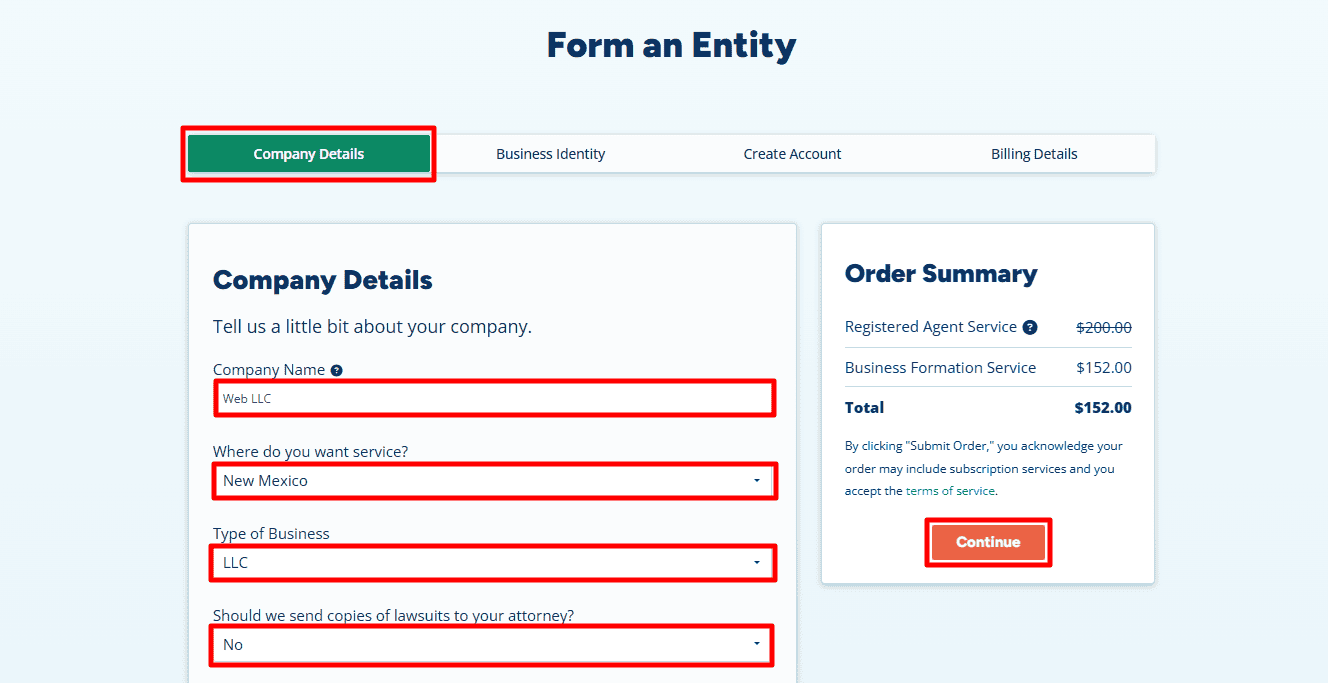Click the Company Name help icon

pos(337,370)
